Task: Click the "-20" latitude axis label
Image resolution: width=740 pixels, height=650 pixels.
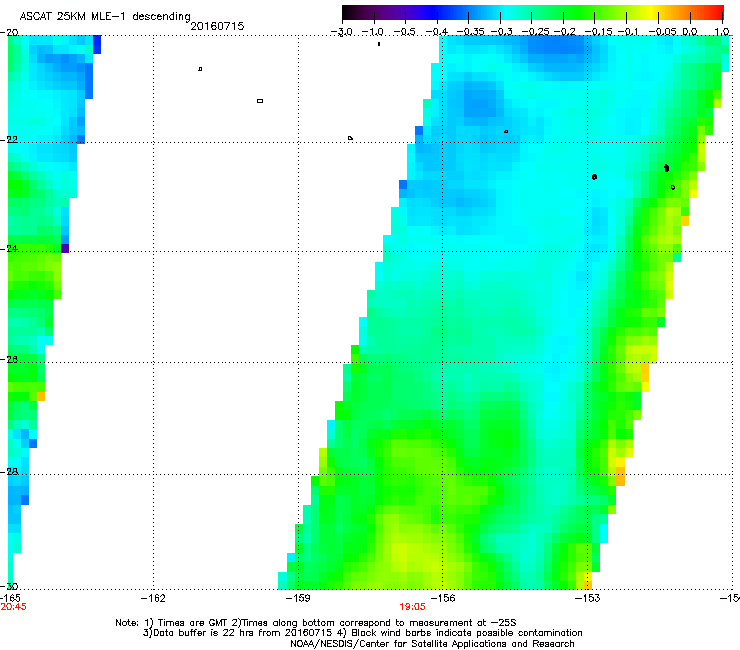Action: click(x=9, y=33)
